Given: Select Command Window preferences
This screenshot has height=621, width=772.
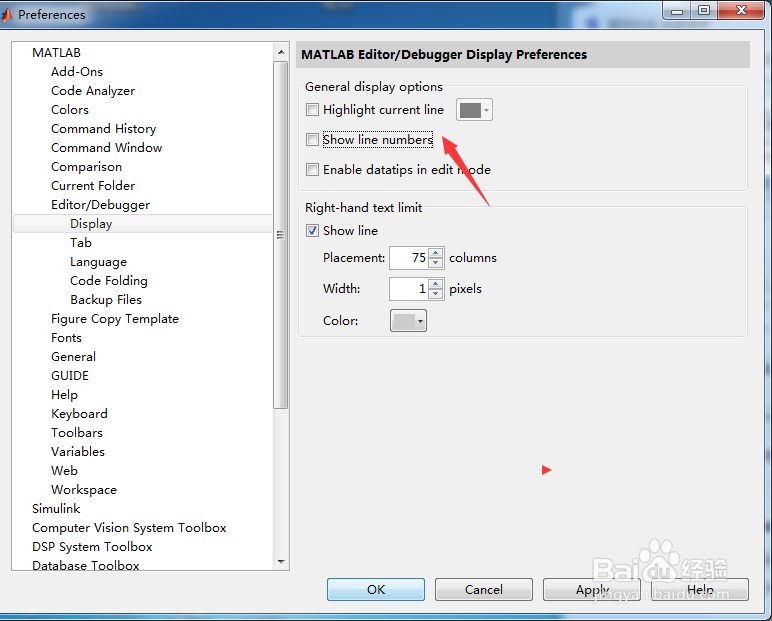Looking at the screenshot, I should point(106,148).
